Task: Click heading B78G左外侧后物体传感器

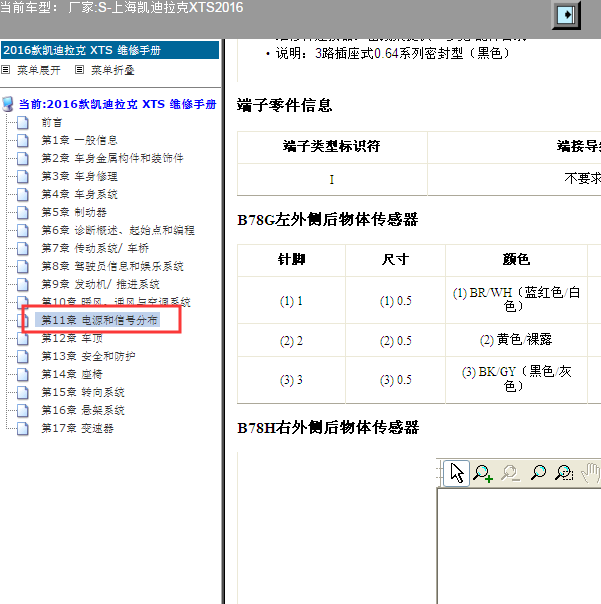Action: pos(328,220)
